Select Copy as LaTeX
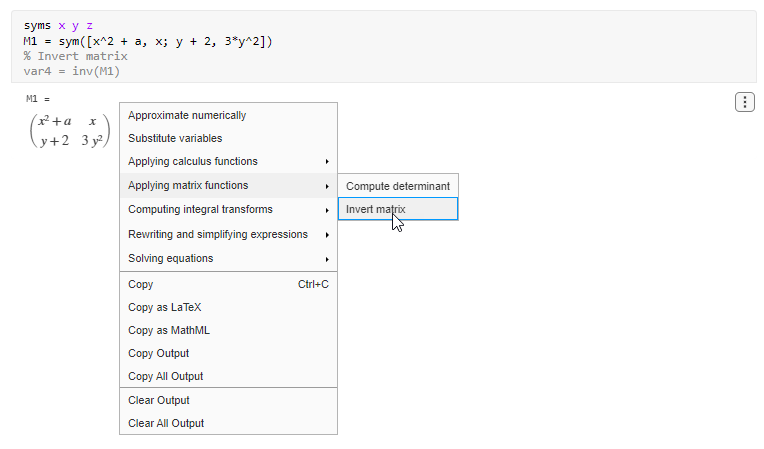The height and width of the screenshot is (449, 764). point(165,307)
